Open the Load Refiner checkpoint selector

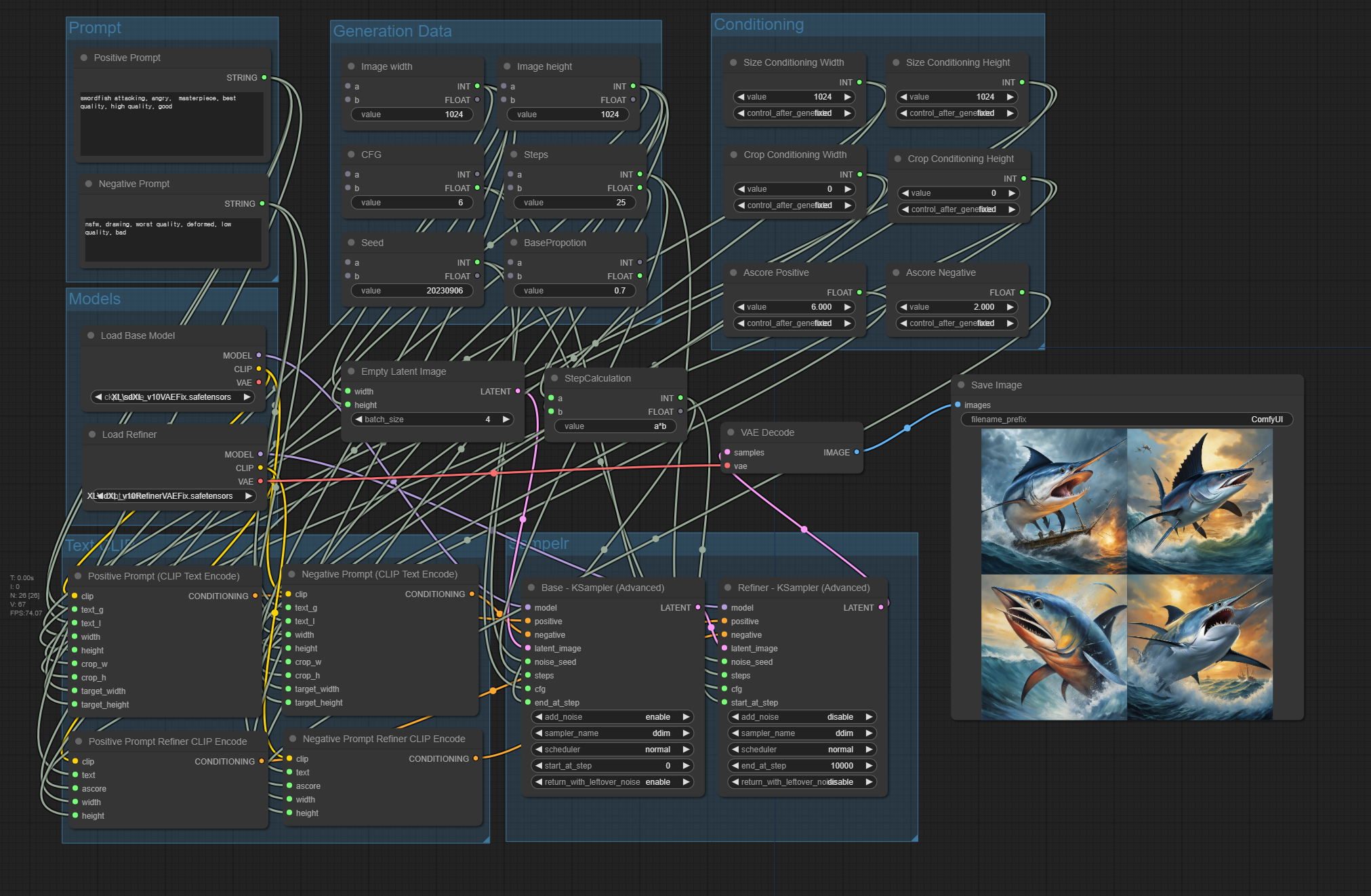[173, 496]
